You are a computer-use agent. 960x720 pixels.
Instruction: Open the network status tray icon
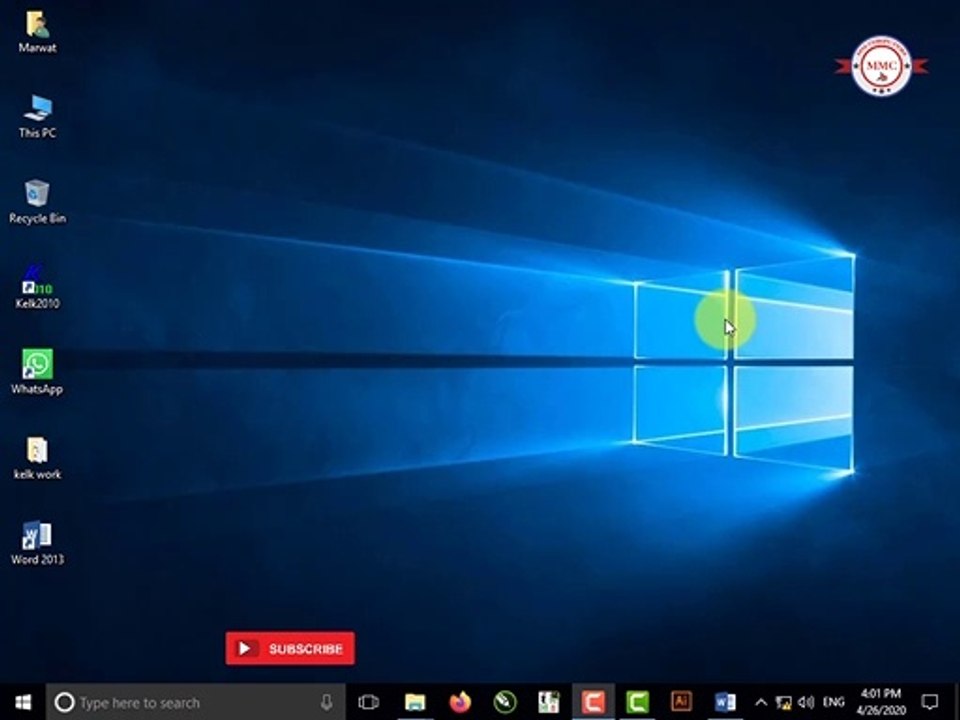(x=783, y=702)
